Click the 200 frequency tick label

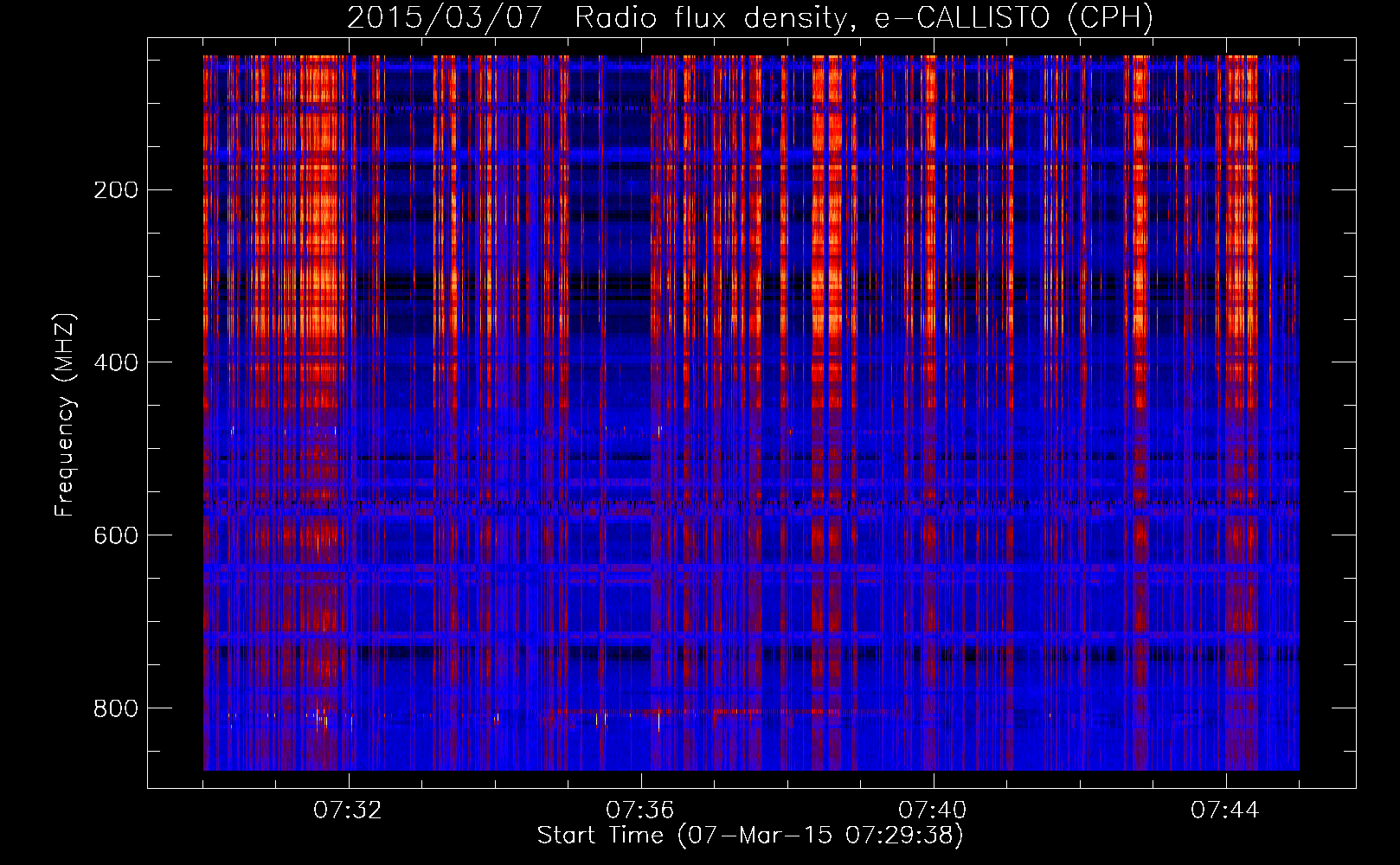[116, 189]
